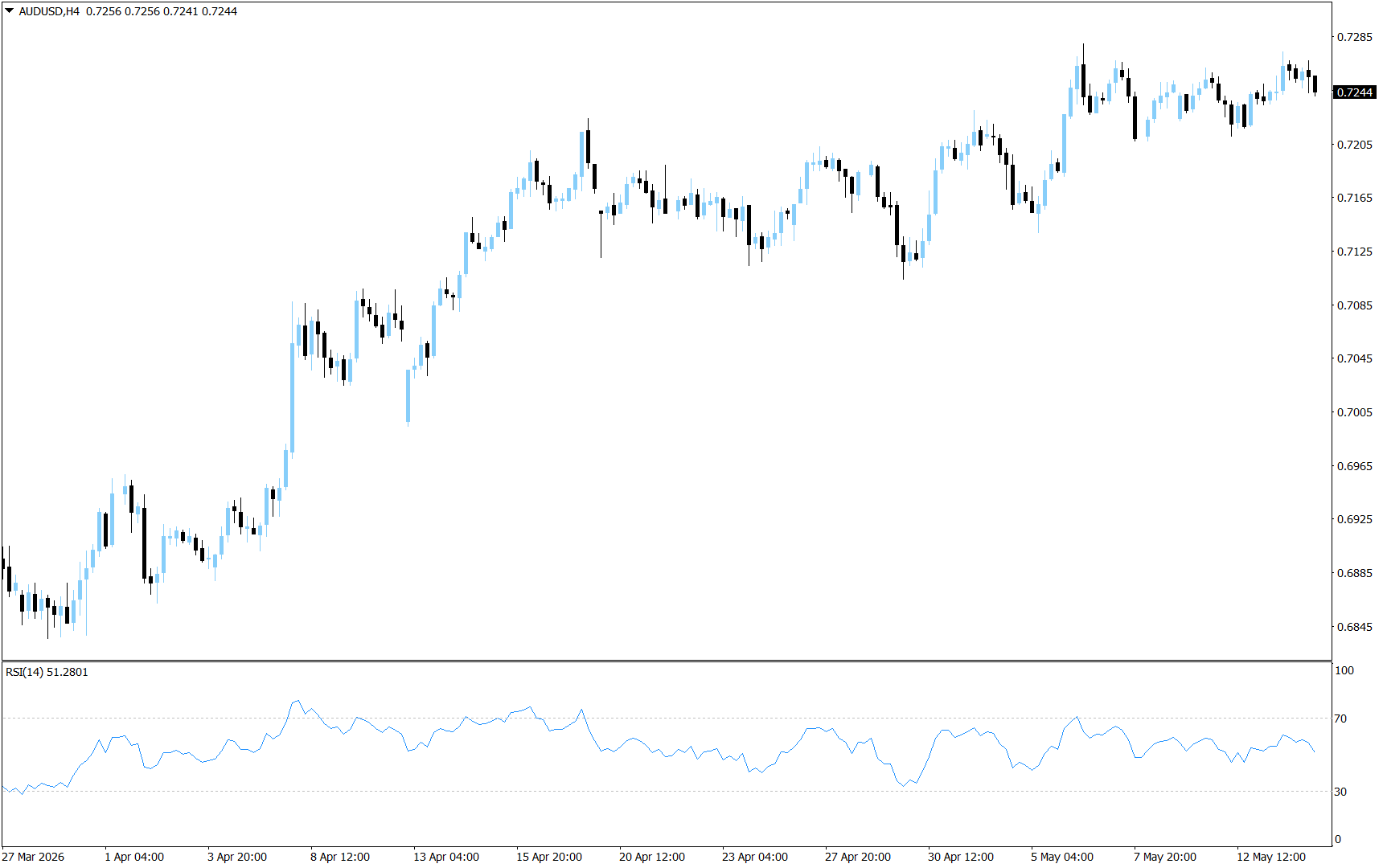Screen dimensions: 1383x868
Task: Click the RSI oversold level label 30
Action: pos(1340,792)
